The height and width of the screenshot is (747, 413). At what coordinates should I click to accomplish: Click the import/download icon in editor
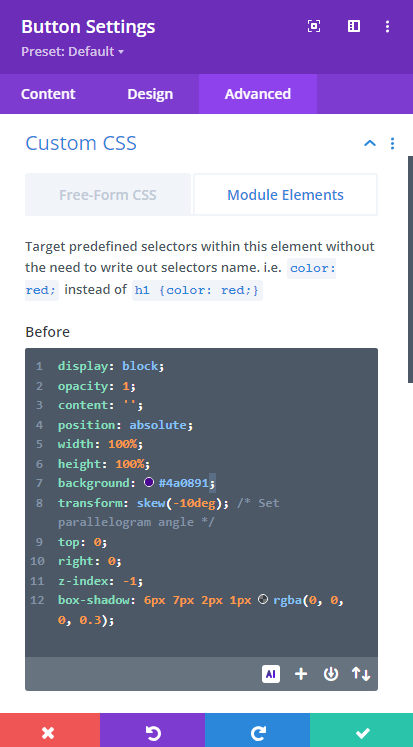(331, 674)
